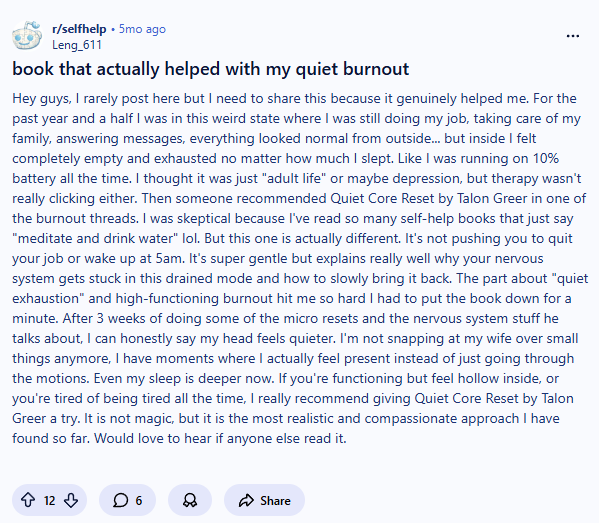Image resolution: width=599 pixels, height=523 pixels.
Task: Click the comment count number 6
Action: 139,500
